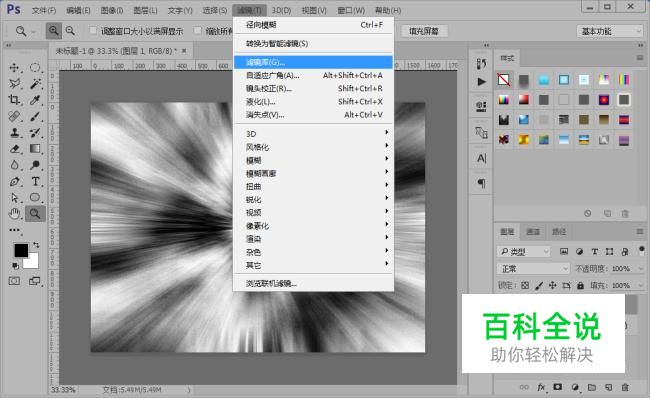This screenshot has height=398, width=650.
Task: Select the Blur droplet tool
Action: (14, 165)
